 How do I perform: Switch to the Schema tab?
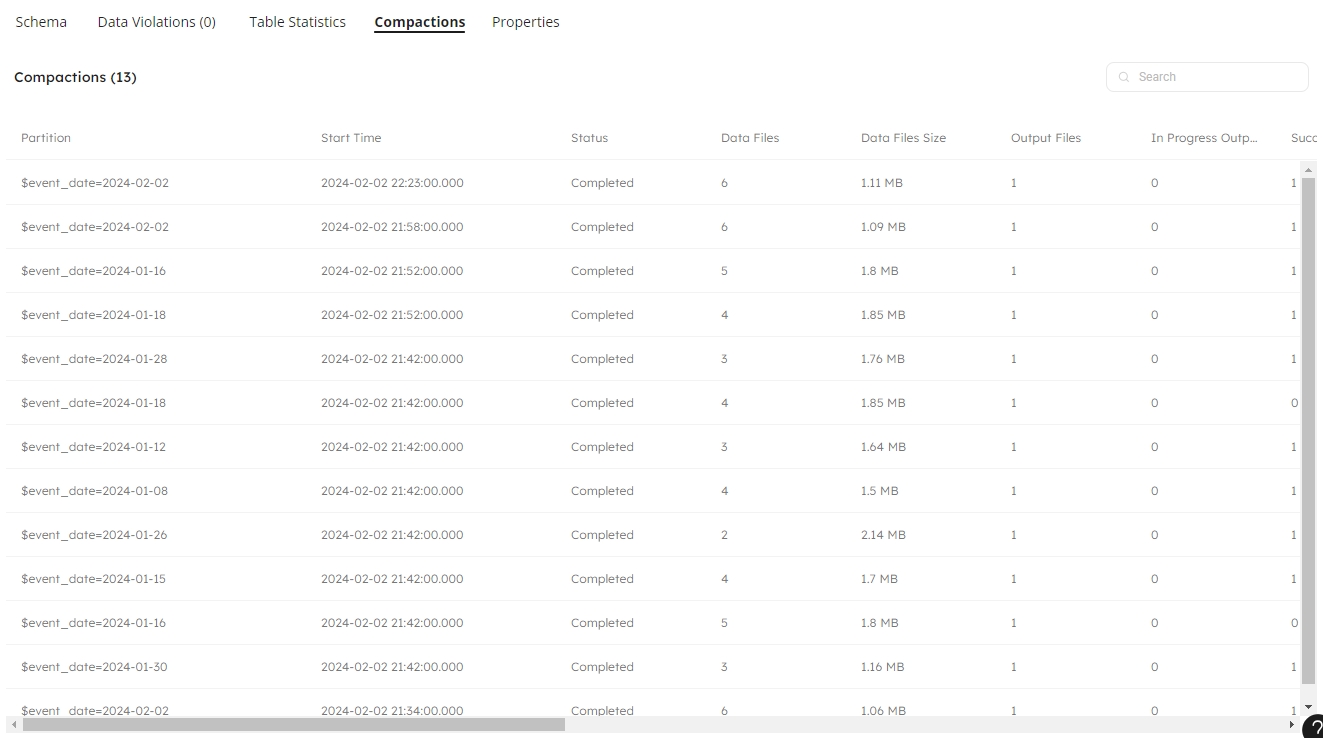pos(41,22)
